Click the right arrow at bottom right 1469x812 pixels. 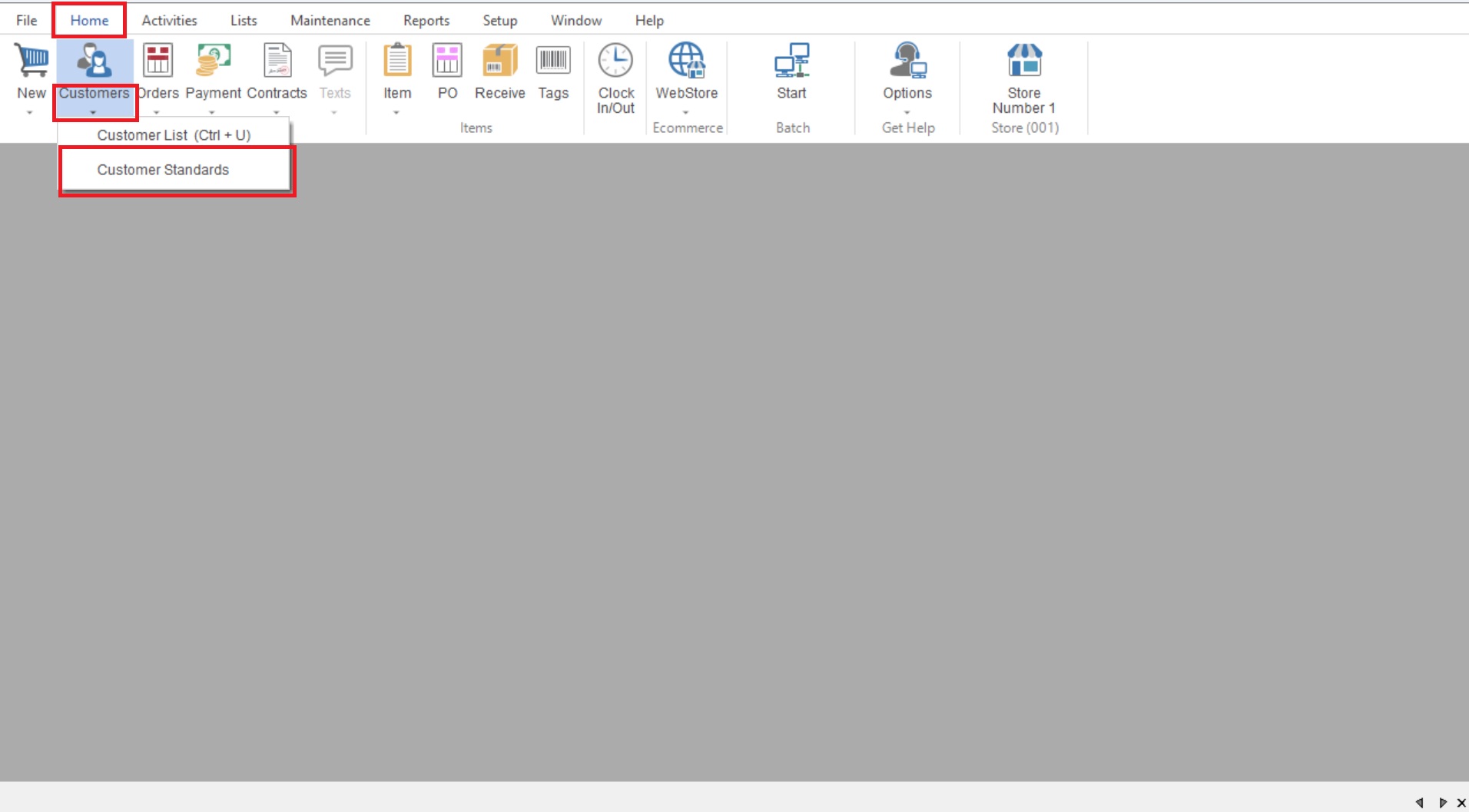tap(1442, 803)
